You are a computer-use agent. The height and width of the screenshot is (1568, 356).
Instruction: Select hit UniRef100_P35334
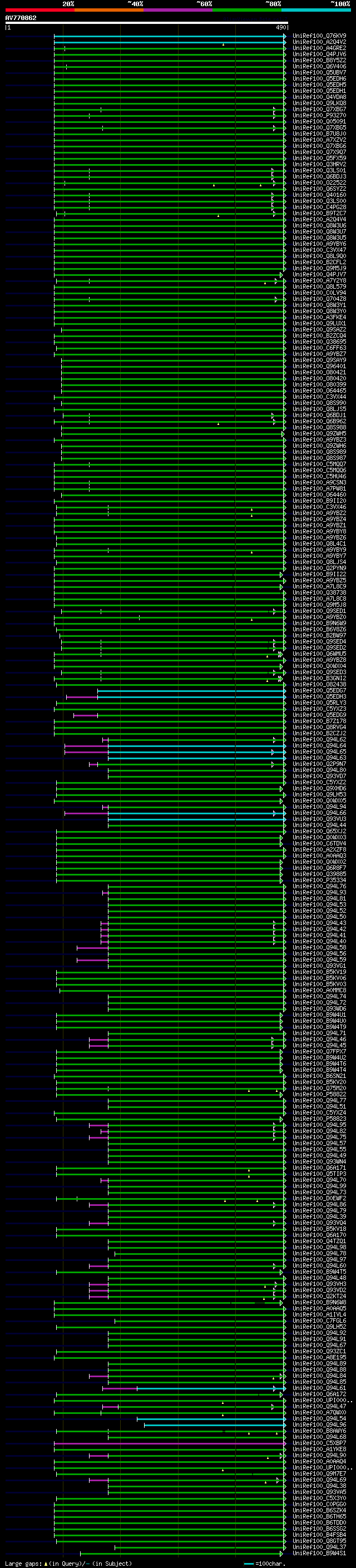[319, 880]
